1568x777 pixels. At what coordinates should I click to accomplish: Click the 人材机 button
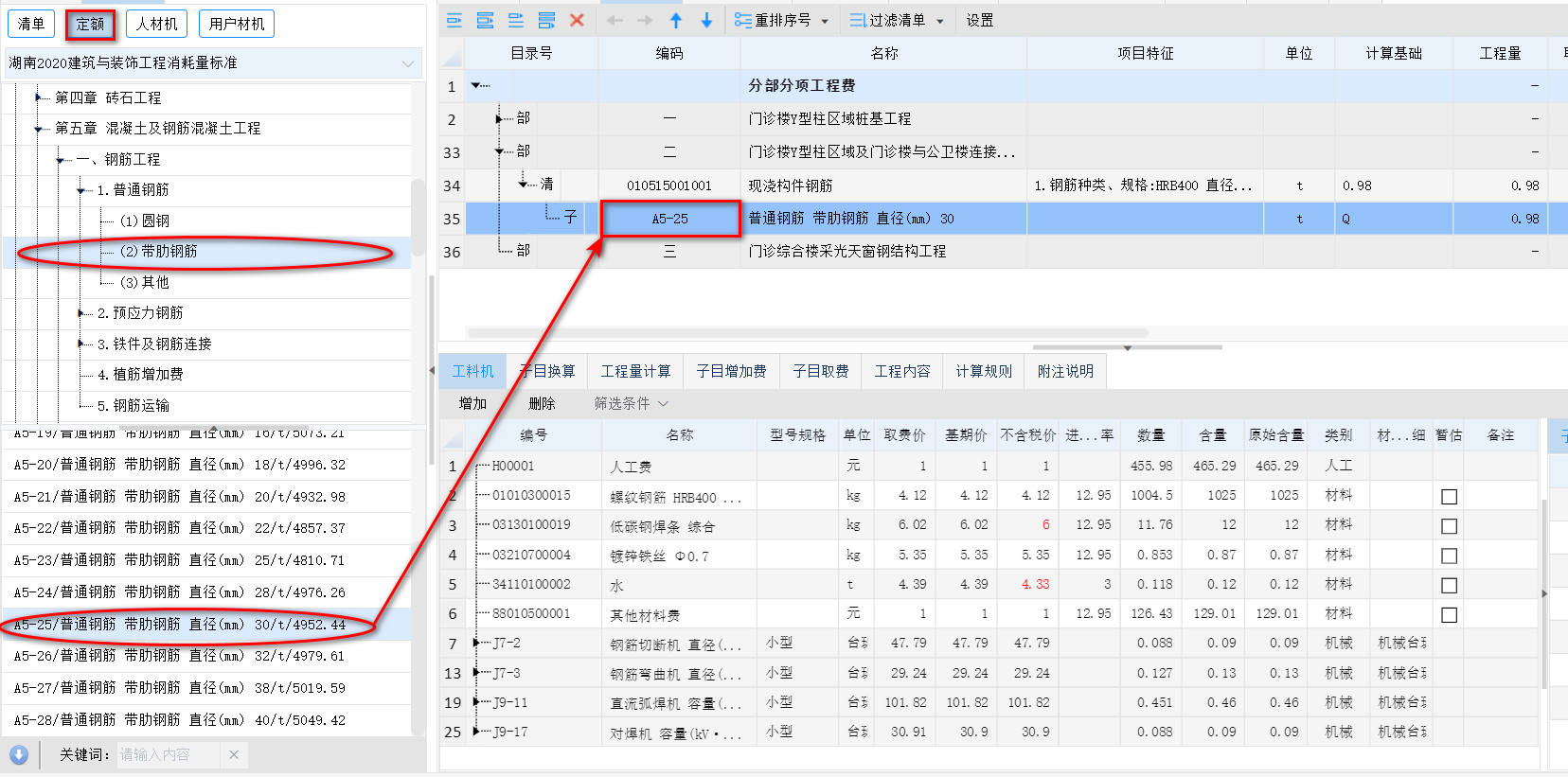pos(156,24)
